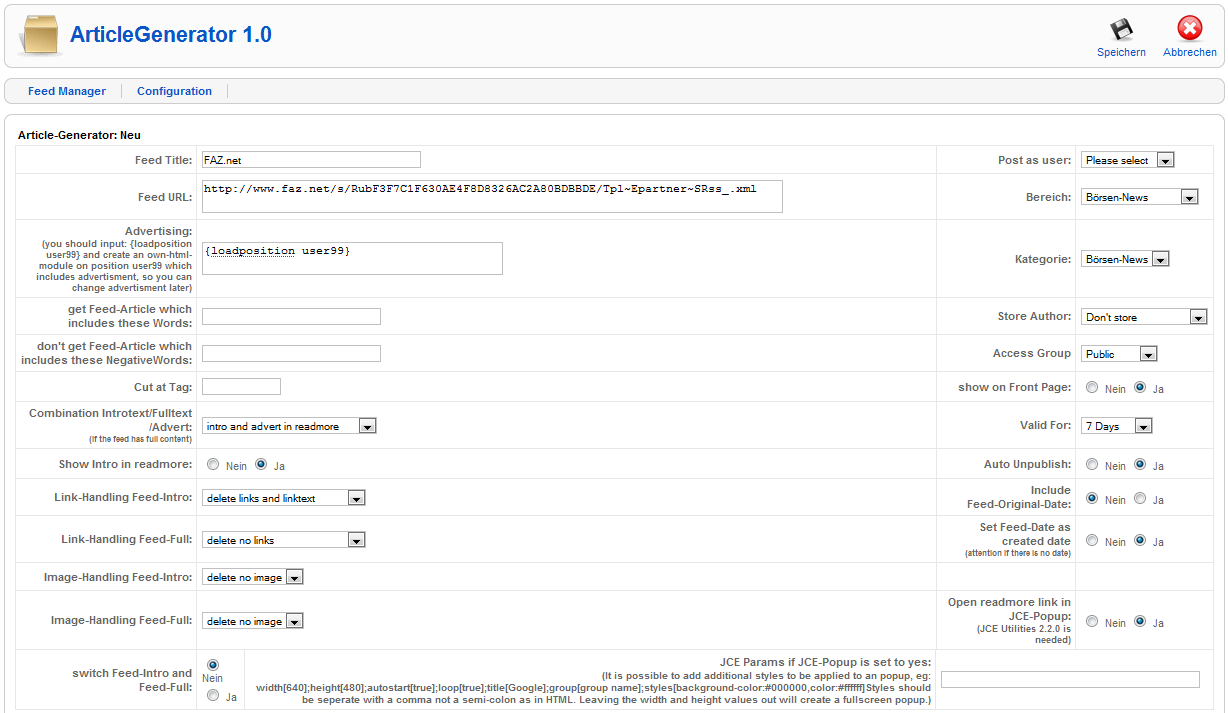The width and height of the screenshot is (1228, 713).
Task: Choose Nein for Open readmore in JCE-Popup
Action: [1092, 621]
